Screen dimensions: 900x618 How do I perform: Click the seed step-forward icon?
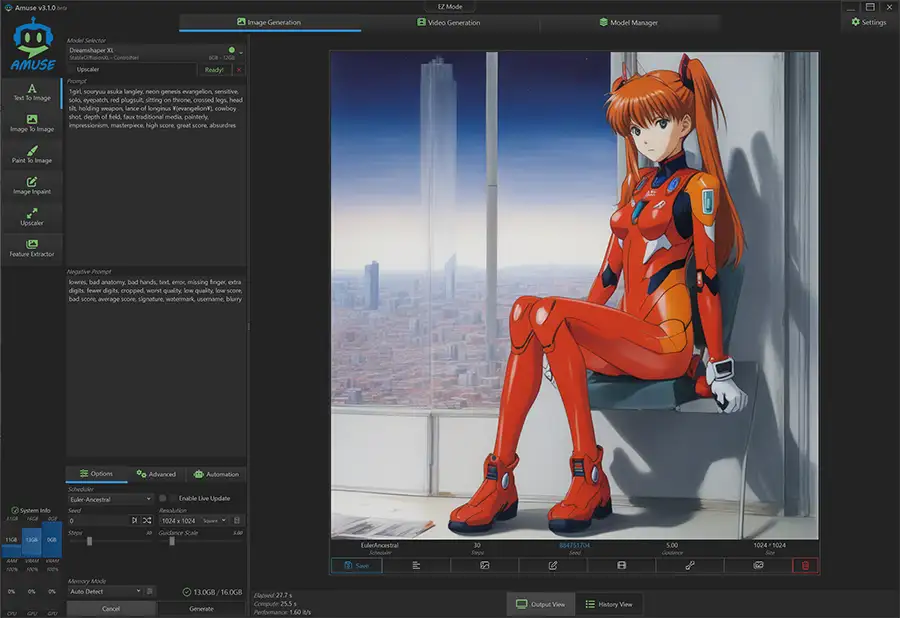pos(134,520)
